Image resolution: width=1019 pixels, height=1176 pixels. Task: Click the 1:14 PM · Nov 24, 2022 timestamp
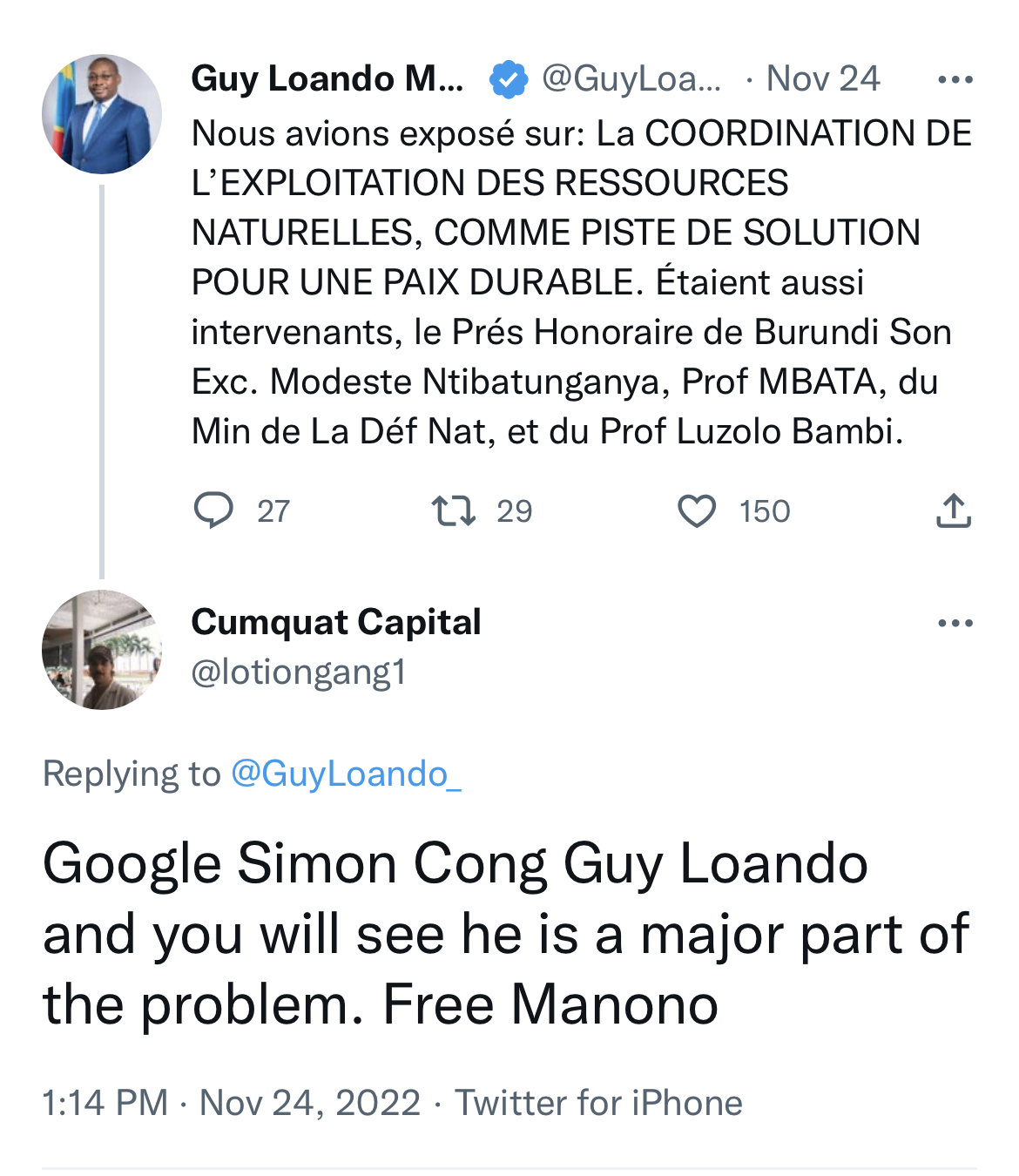(232, 1103)
